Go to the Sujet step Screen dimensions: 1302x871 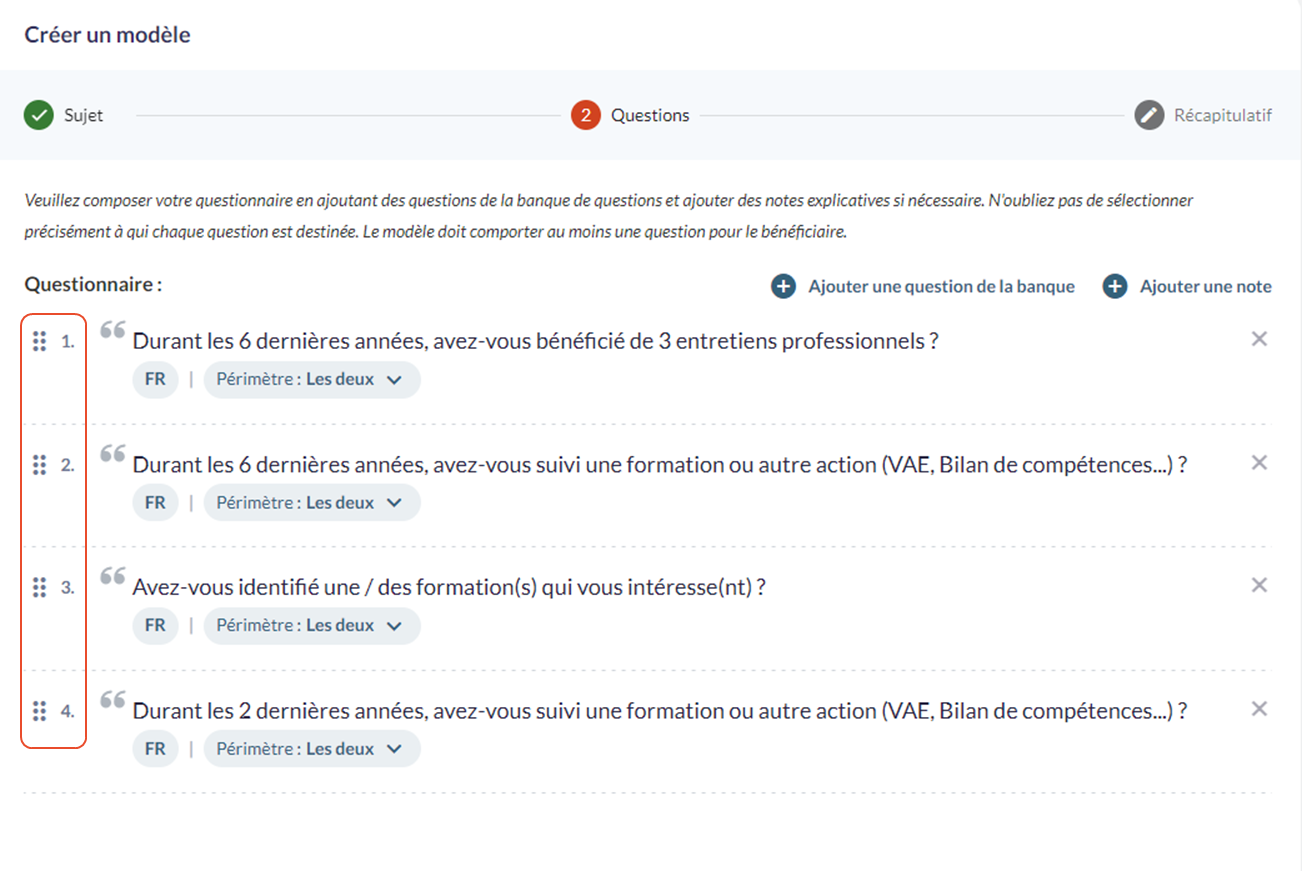pos(64,115)
